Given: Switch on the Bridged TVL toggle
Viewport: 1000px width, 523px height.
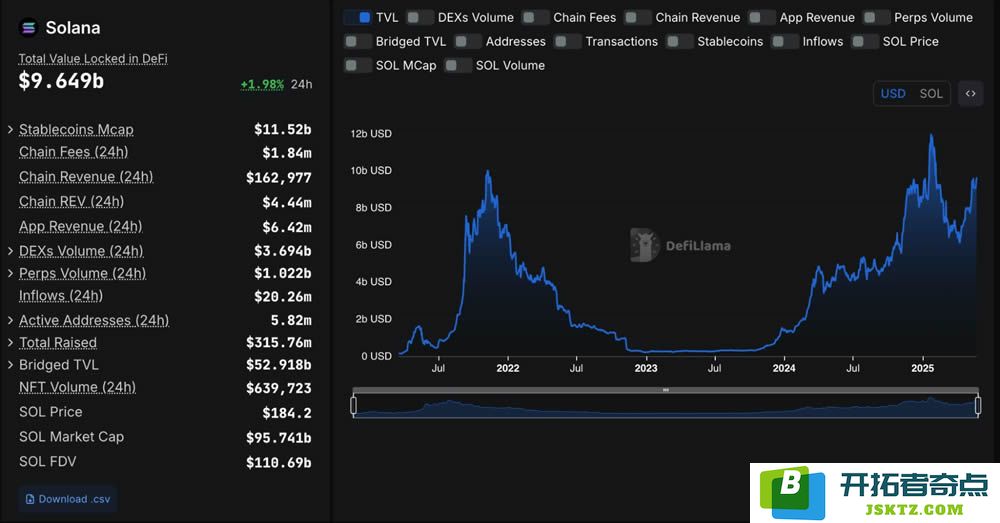Looking at the screenshot, I should pyautogui.click(x=357, y=41).
